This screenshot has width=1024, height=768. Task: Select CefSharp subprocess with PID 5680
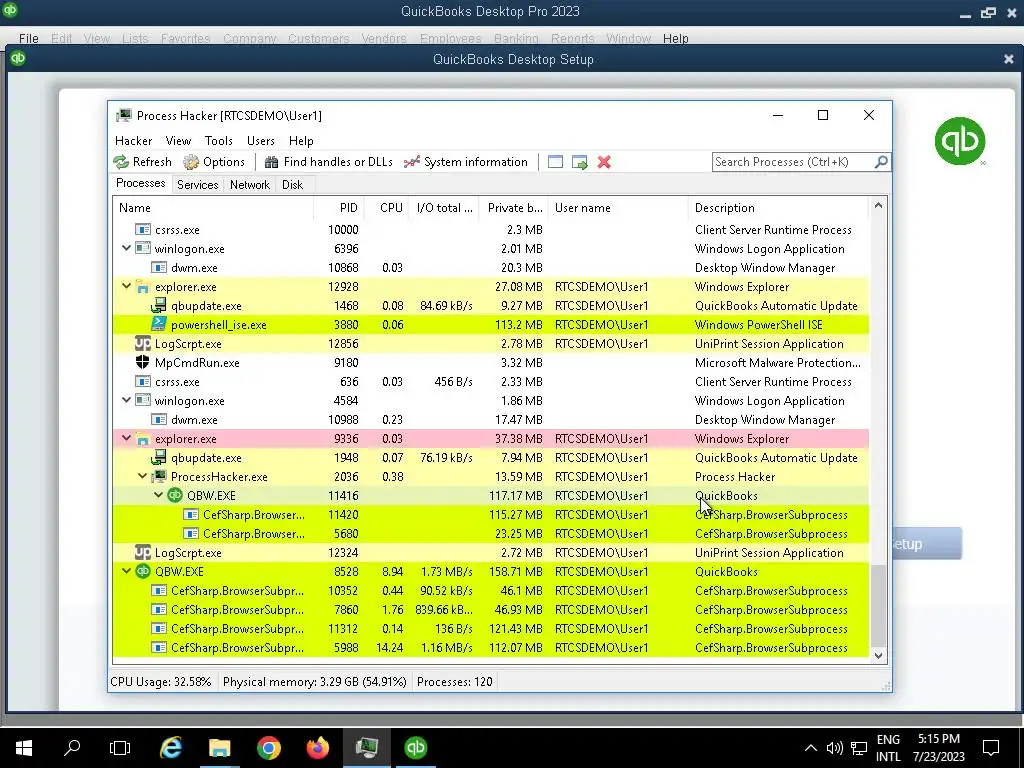pyautogui.click(x=490, y=534)
